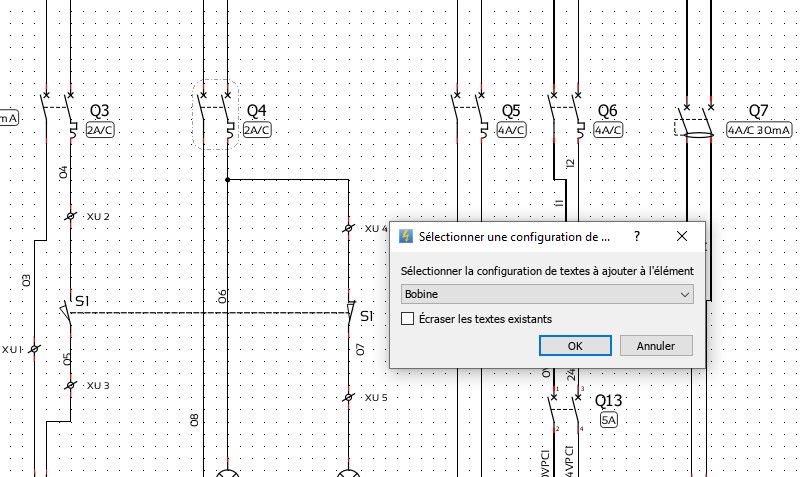Click the Q5 breaker symbol
Image resolution: width=803 pixels, height=477 pixels.
(x=468, y=114)
